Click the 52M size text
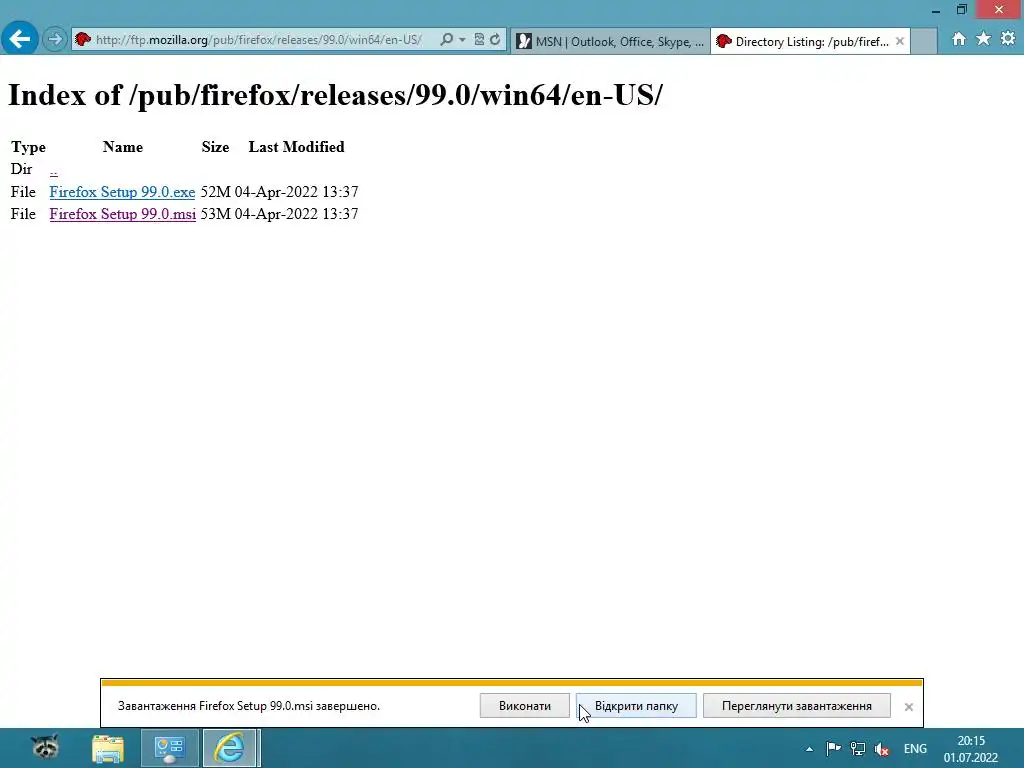The width and height of the screenshot is (1024, 768). click(216, 192)
